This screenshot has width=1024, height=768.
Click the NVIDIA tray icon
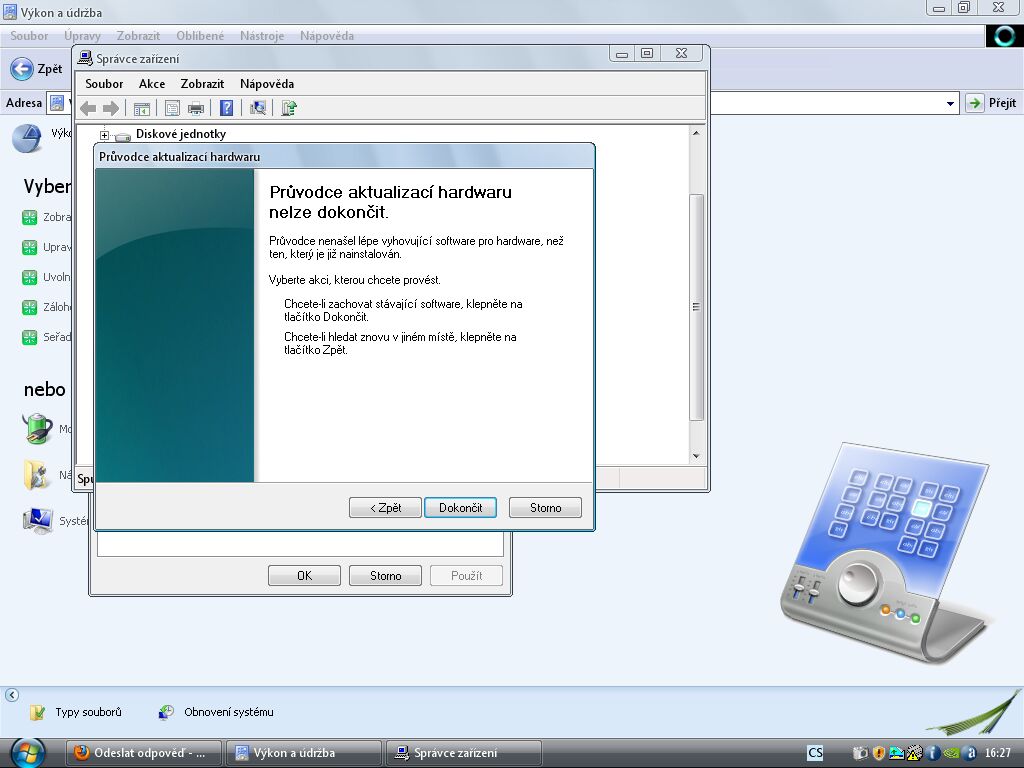[952, 753]
